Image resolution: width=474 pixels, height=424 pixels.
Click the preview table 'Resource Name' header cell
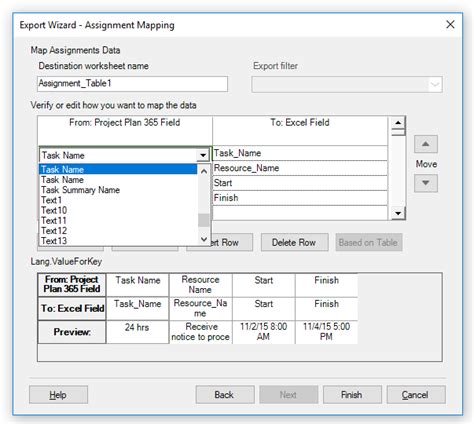point(200,285)
